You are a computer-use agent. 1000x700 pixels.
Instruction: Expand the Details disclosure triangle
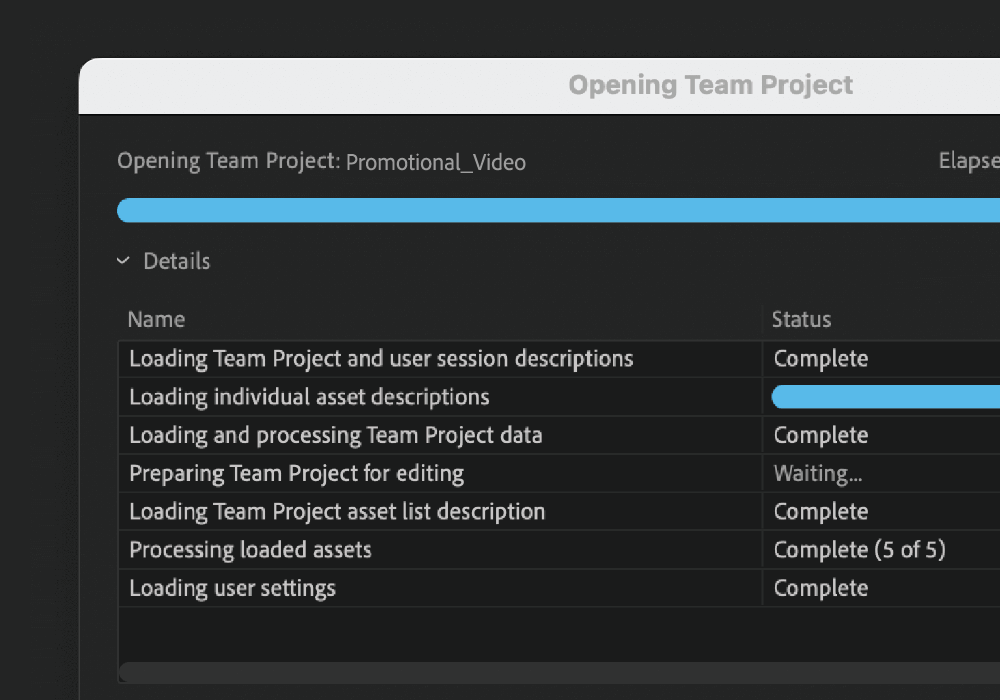point(124,261)
